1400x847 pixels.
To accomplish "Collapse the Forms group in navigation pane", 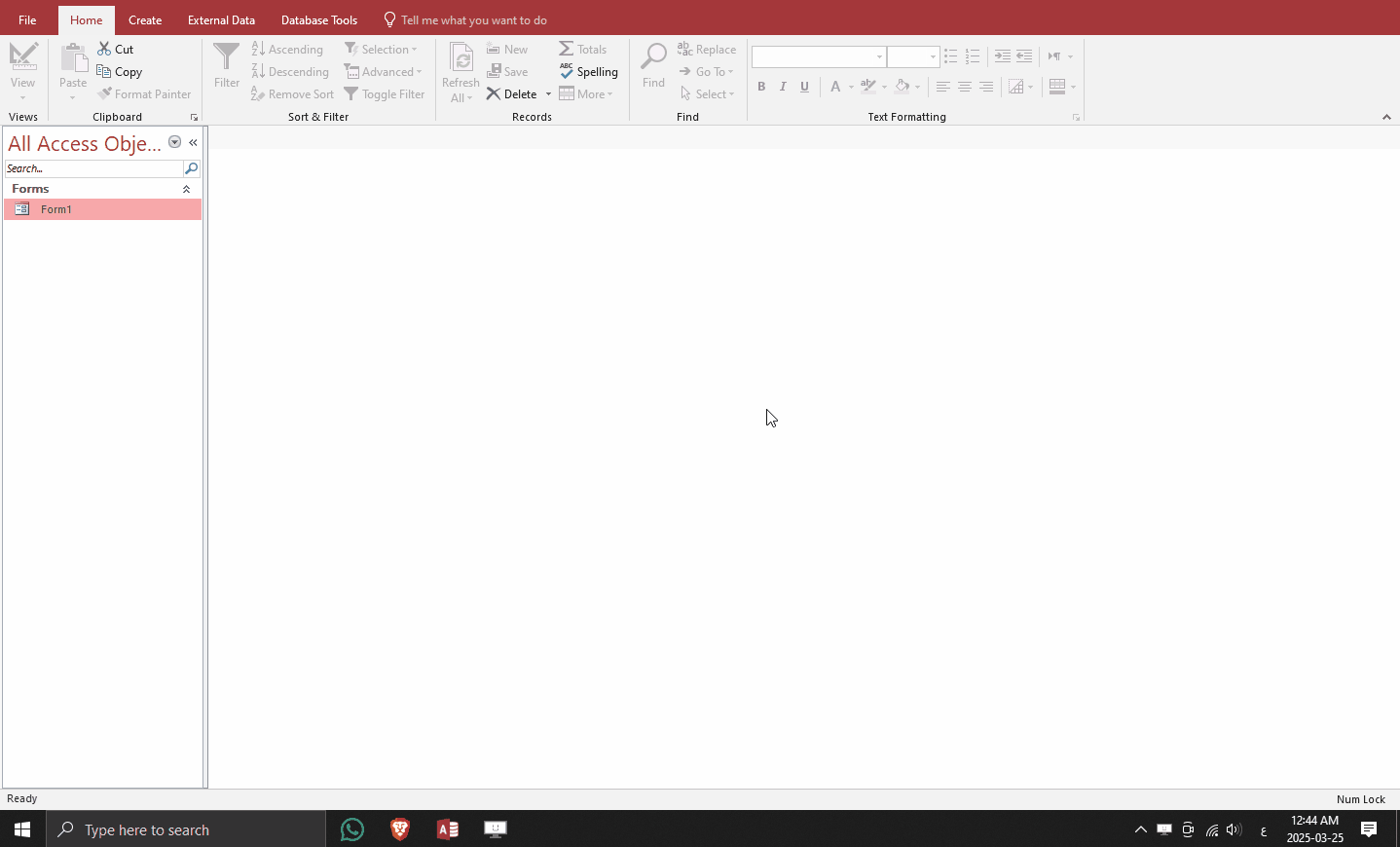I will 186,189.
